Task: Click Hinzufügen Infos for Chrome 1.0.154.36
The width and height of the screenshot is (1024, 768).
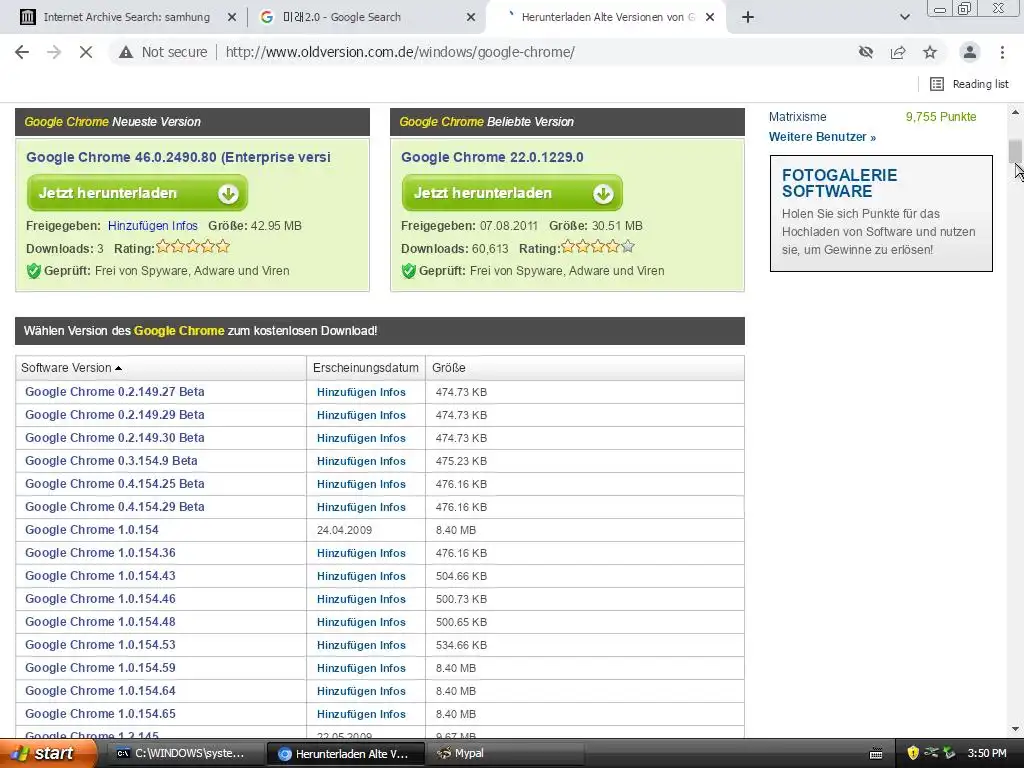Action: tap(361, 553)
